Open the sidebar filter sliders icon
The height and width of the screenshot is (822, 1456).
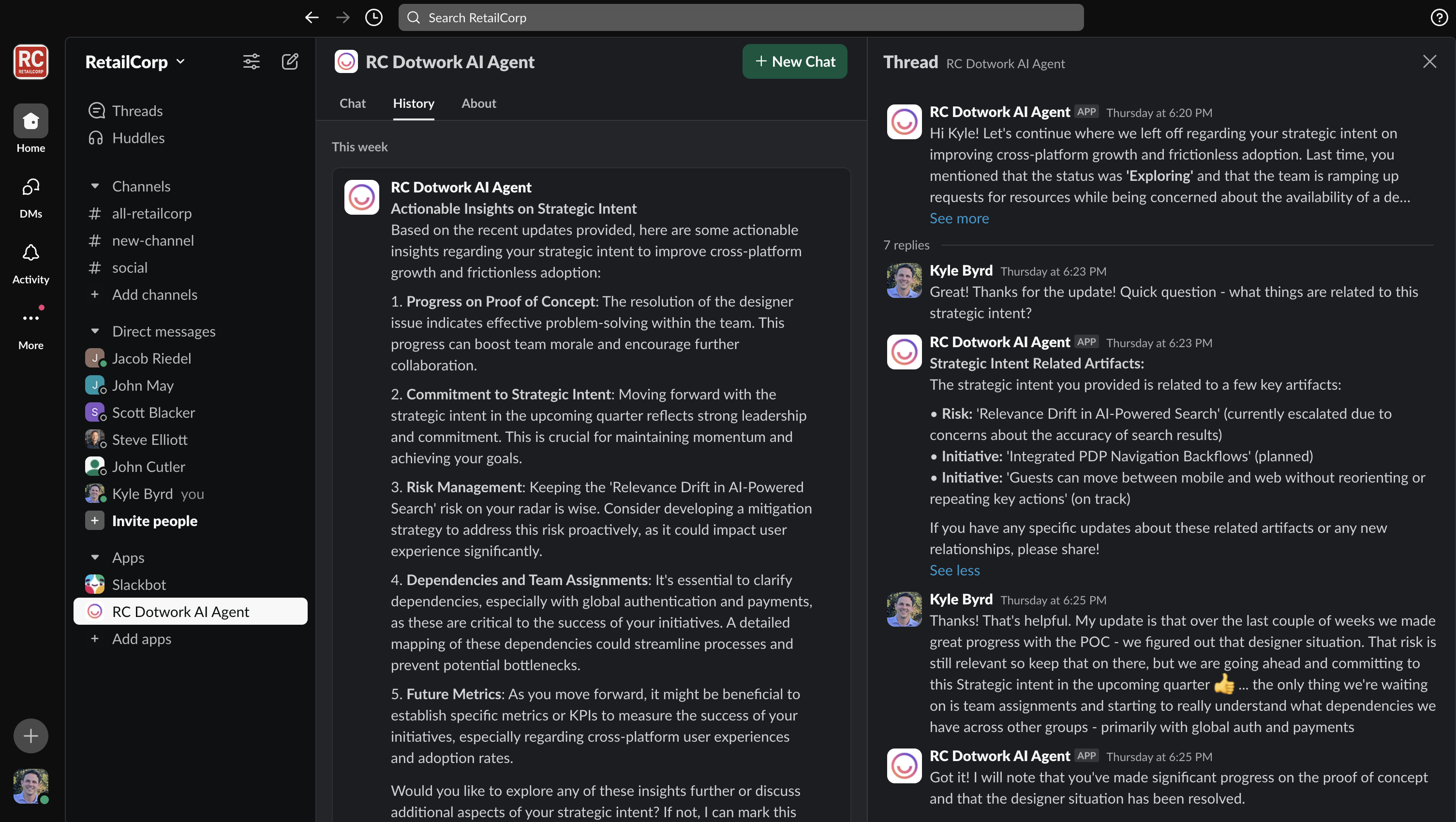[252, 61]
